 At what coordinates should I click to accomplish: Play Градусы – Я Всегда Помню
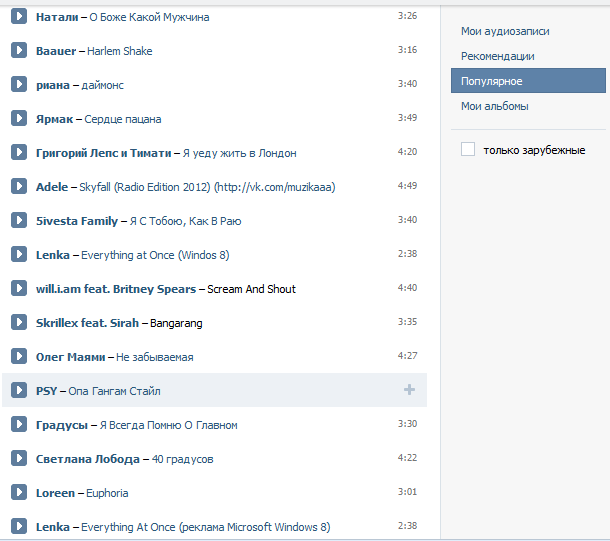(19, 424)
